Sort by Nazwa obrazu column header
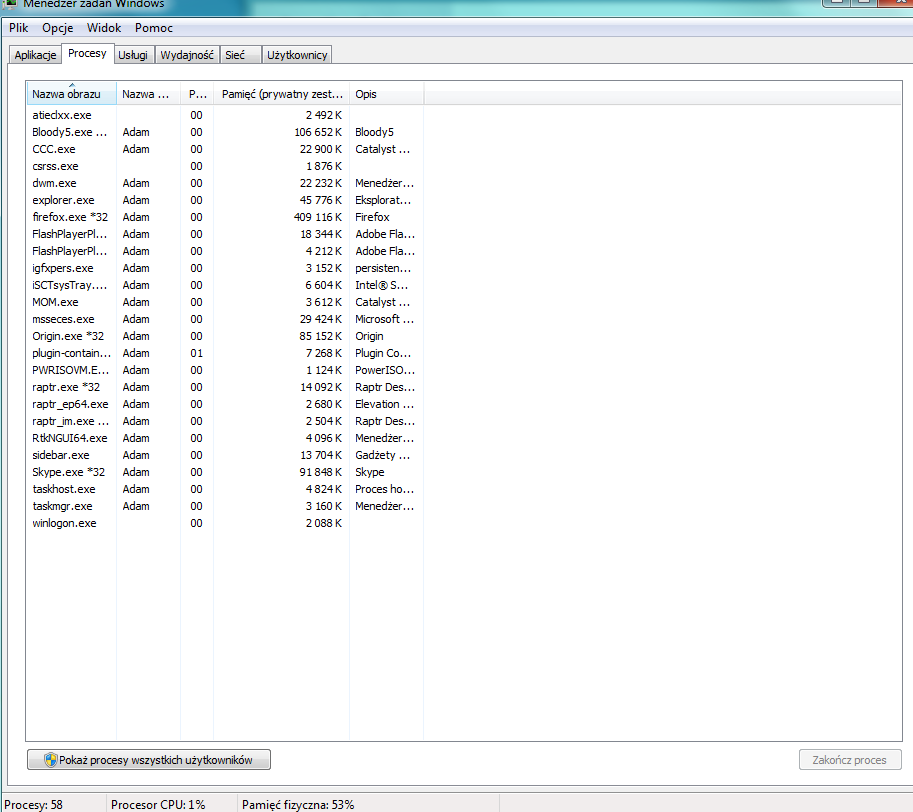The width and height of the screenshot is (913, 812). click(x=71, y=94)
